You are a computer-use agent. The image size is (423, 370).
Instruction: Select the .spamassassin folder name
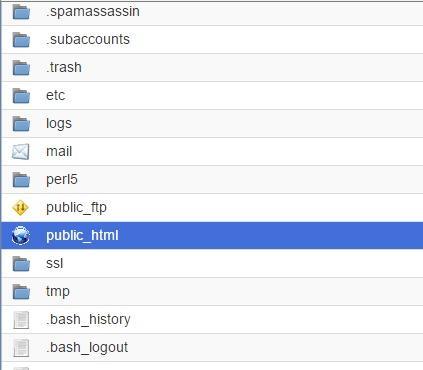click(x=93, y=12)
